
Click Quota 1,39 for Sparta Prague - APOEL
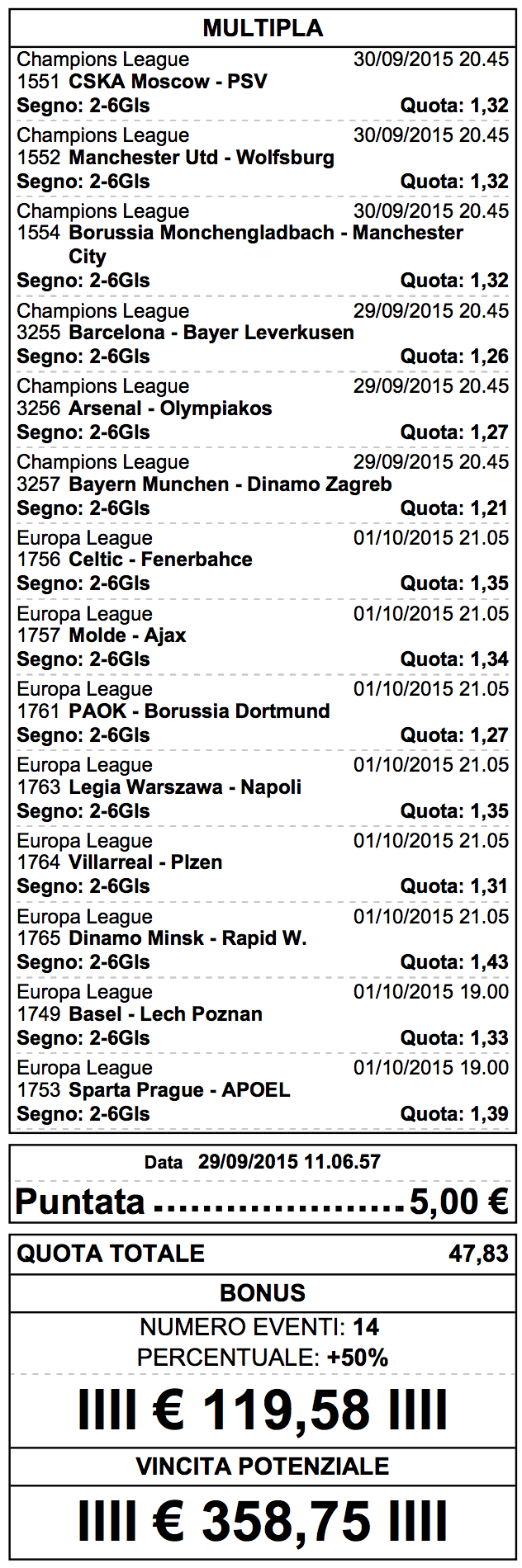(x=454, y=1114)
